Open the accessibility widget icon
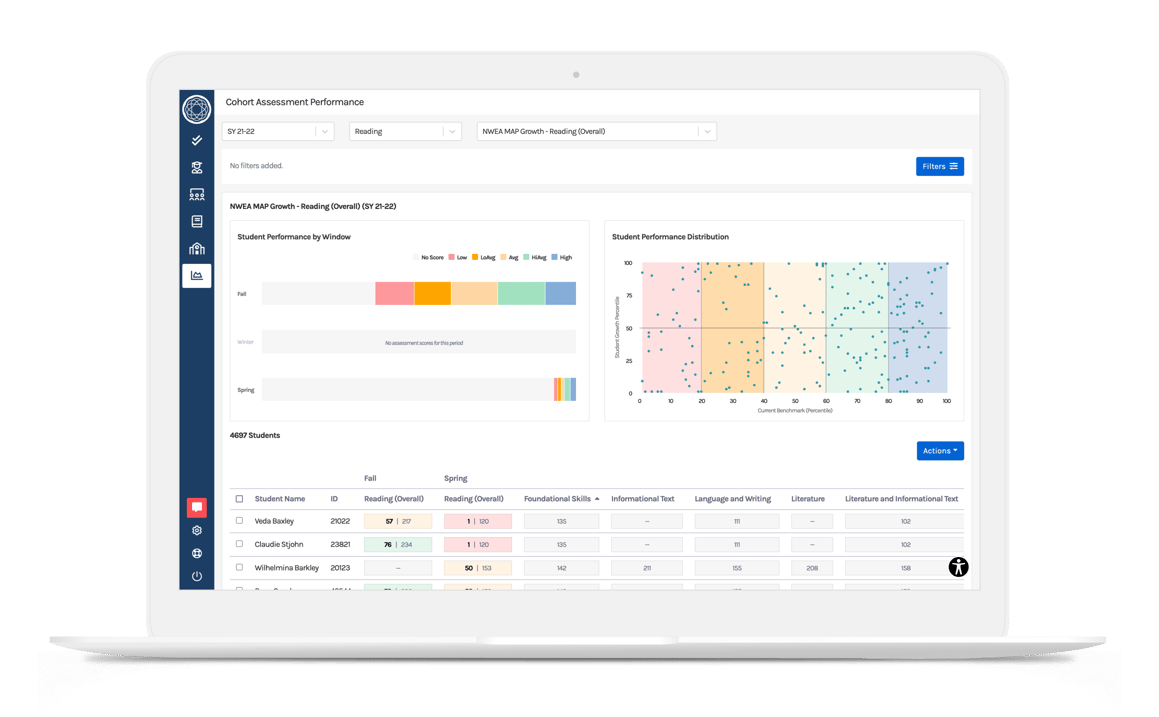This screenshot has height=717, width=1159. (958, 567)
